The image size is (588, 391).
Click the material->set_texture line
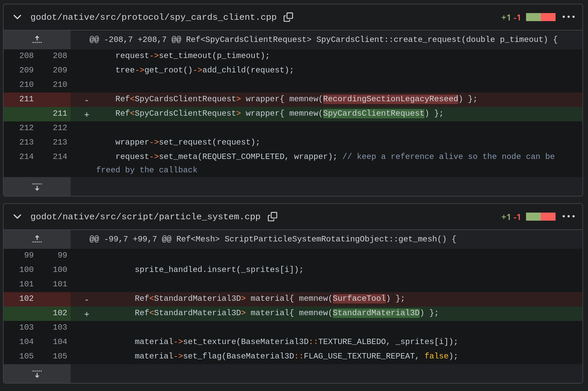click(x=296, y=342)
